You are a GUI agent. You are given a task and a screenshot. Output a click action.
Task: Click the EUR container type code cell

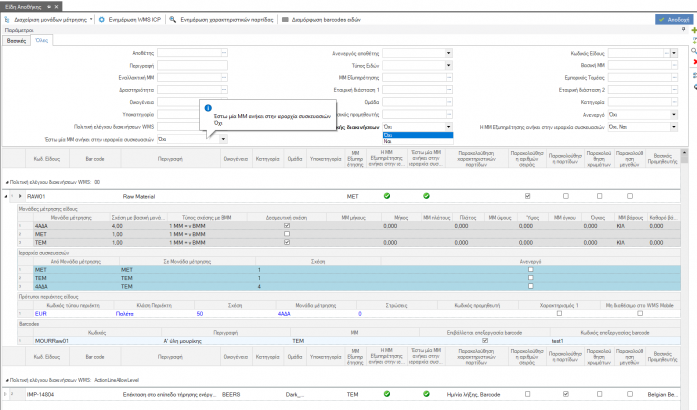(73, 314)
